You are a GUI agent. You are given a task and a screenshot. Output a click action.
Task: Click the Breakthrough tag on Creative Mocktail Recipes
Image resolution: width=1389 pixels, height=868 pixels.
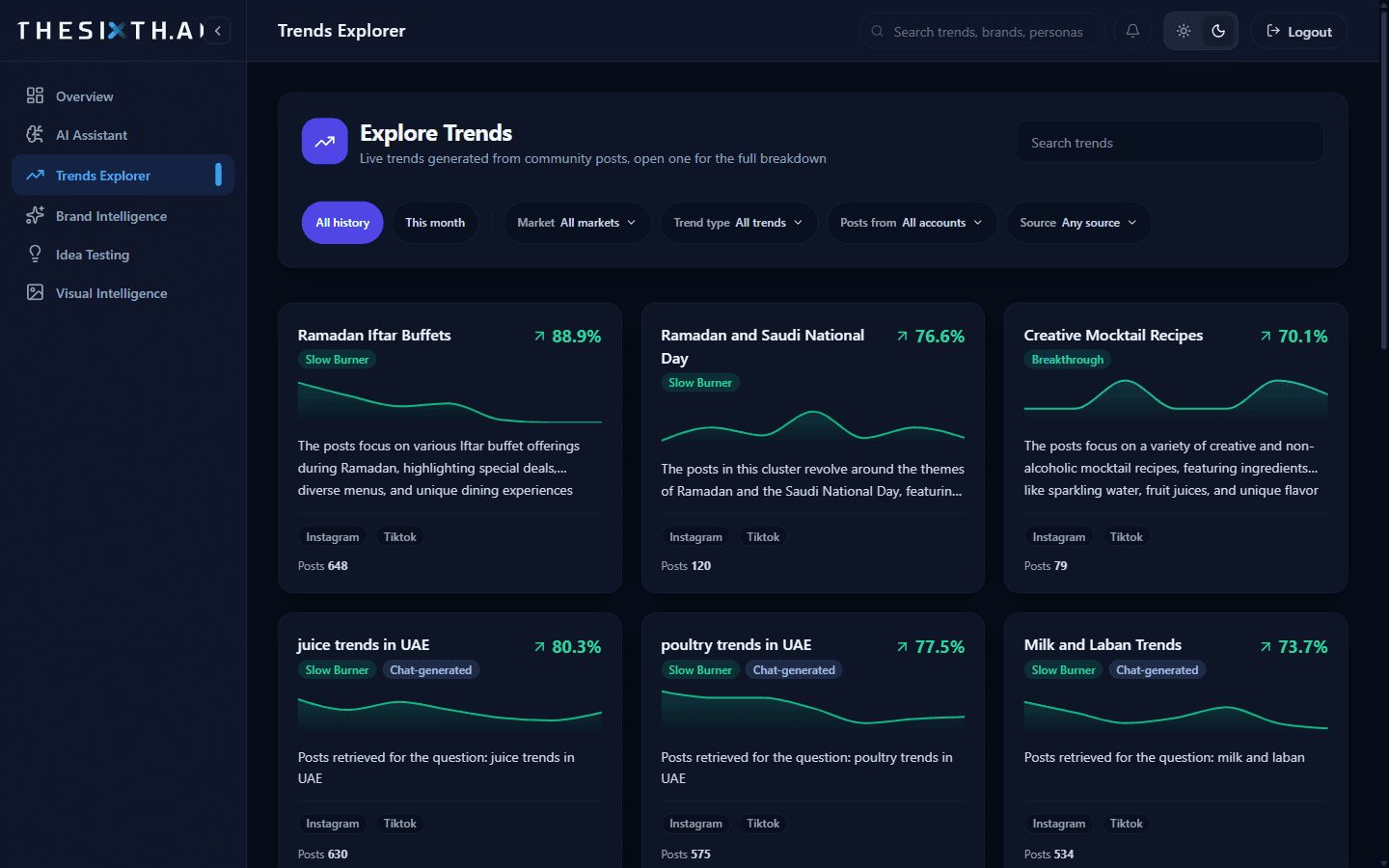(1067, 360)
